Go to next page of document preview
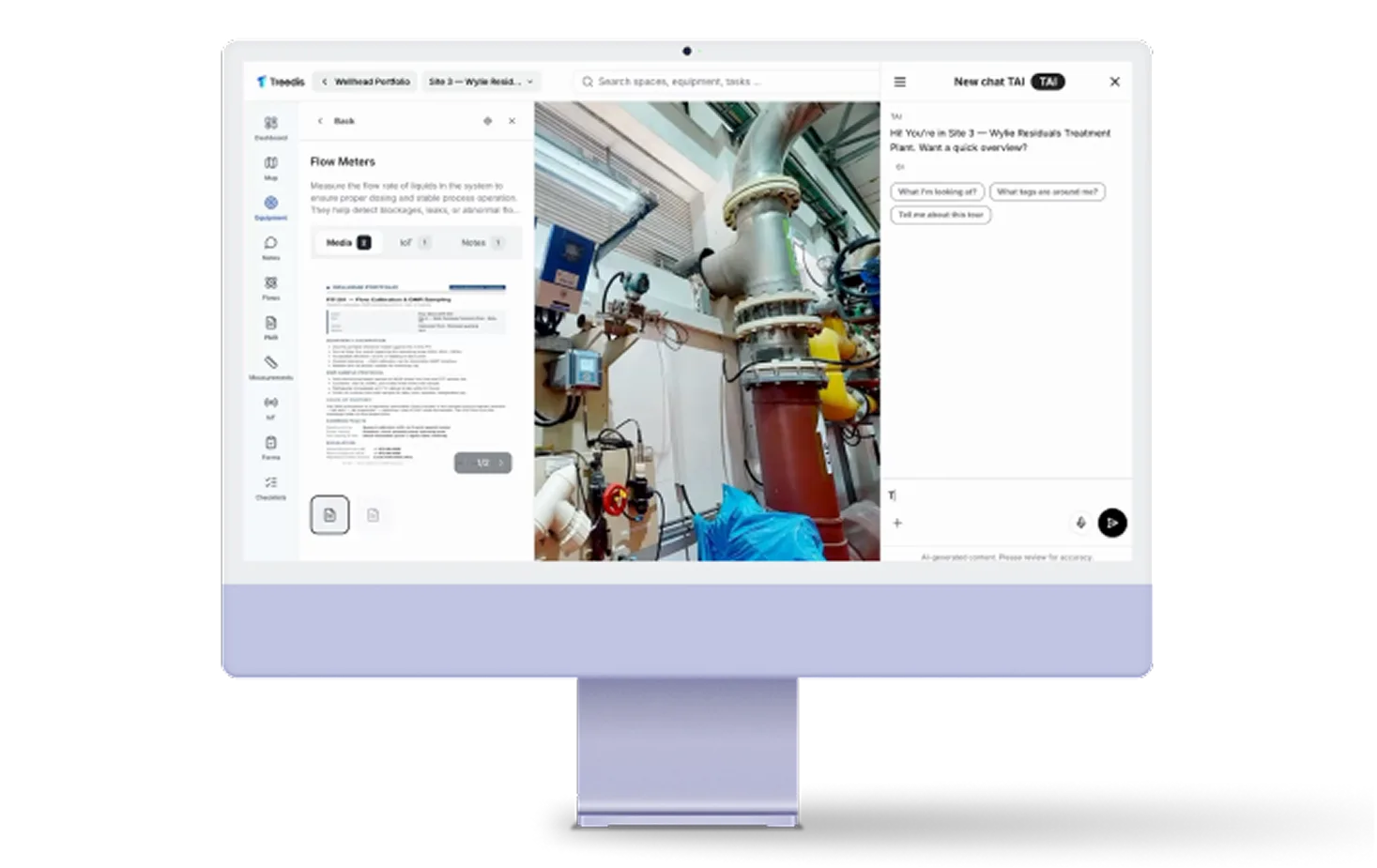Screen dimensions: 1377x868 500,463
